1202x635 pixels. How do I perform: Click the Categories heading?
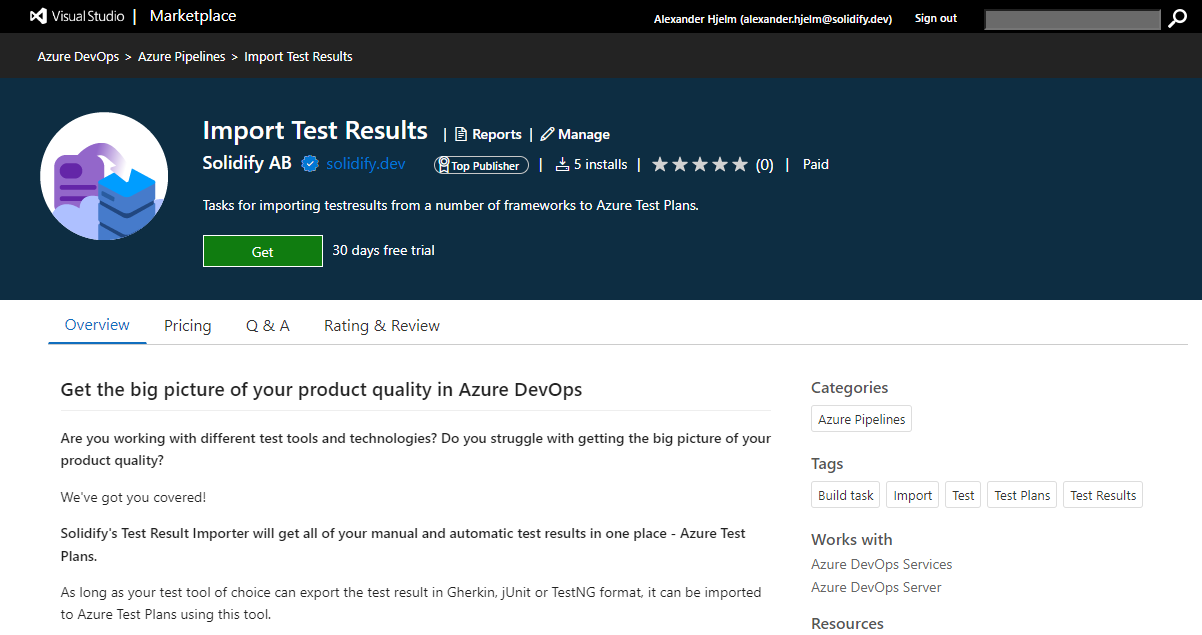[x=849, y=388]
